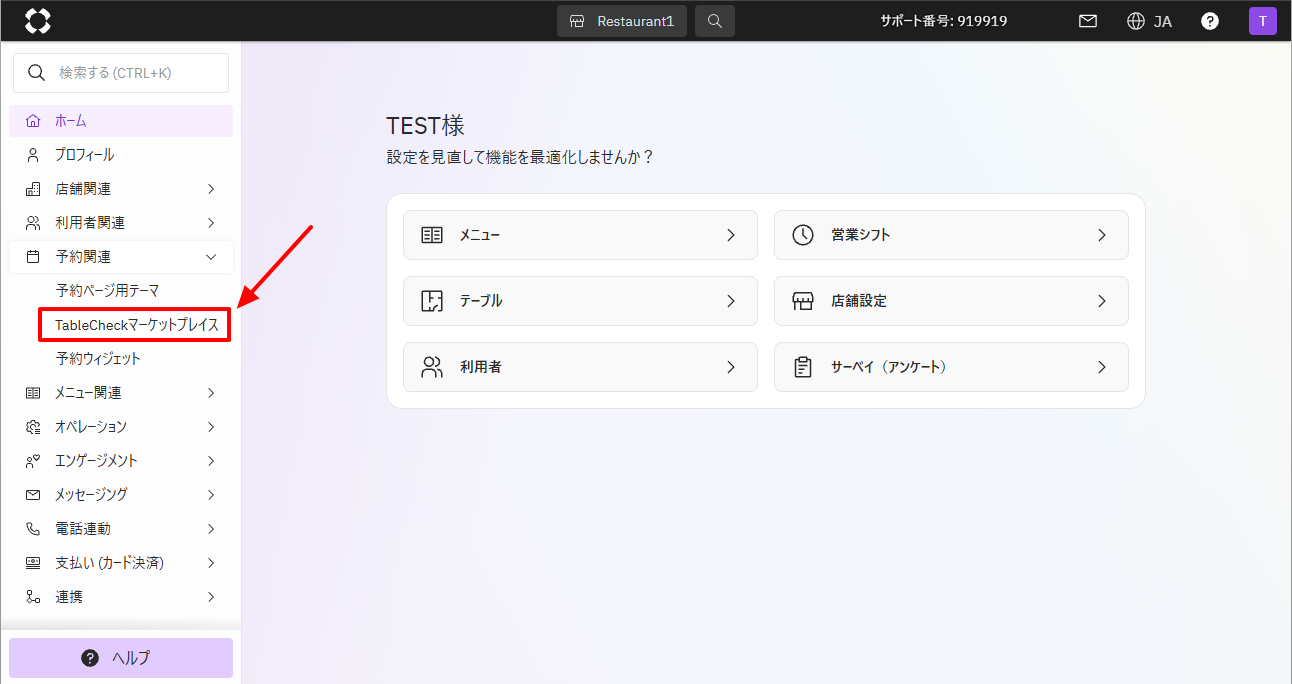Open the mail envelope icon
The height and width of the screenshot is (684, 1292).
pos(1088,21)
